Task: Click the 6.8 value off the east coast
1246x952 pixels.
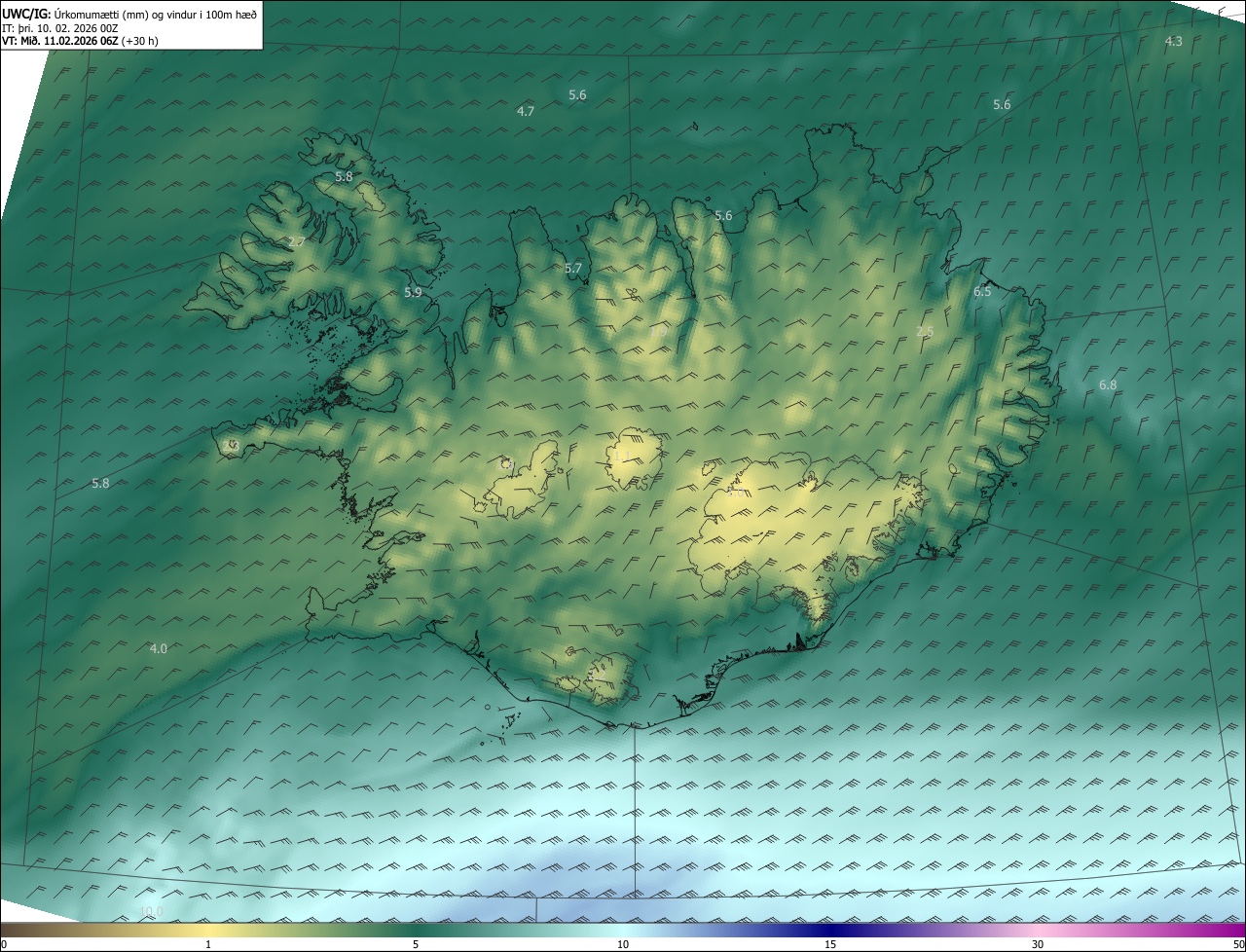Action: coord(1108,384)
